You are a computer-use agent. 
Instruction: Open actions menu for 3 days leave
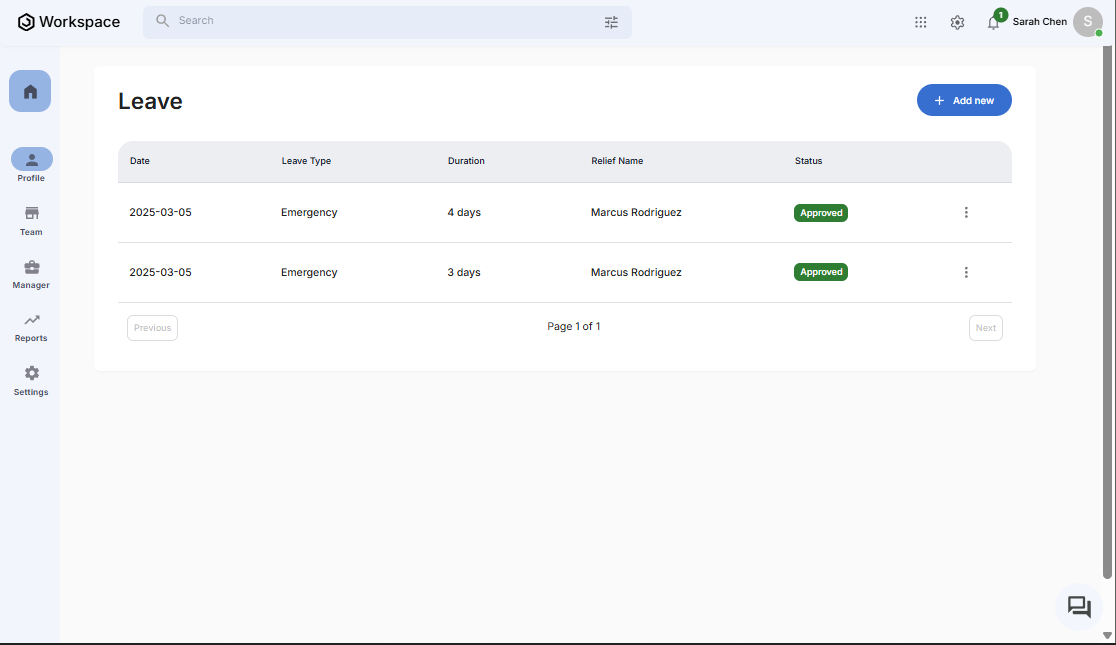click(x=966, y=272)
